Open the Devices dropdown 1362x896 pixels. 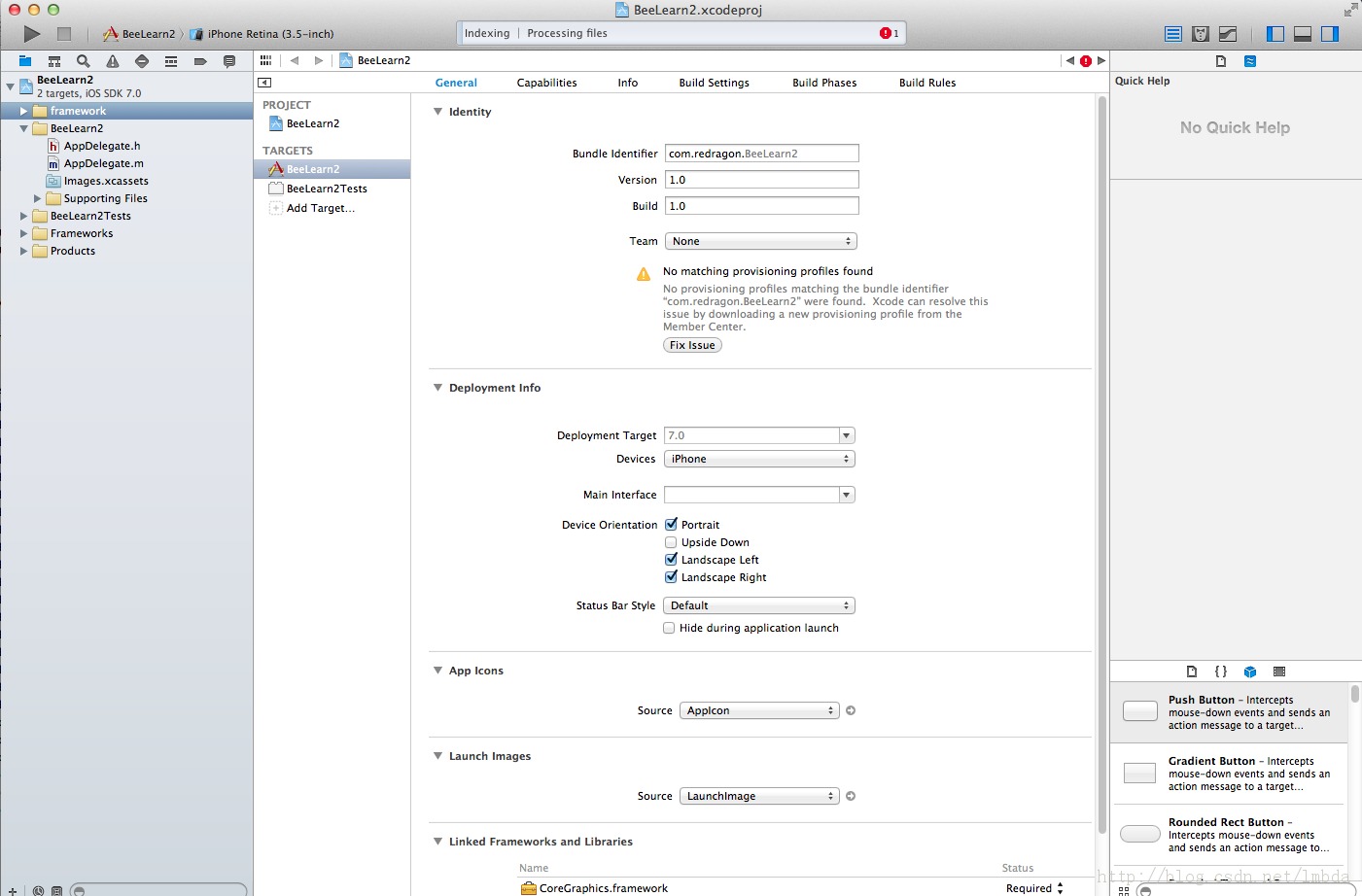(x=759, y=459)
